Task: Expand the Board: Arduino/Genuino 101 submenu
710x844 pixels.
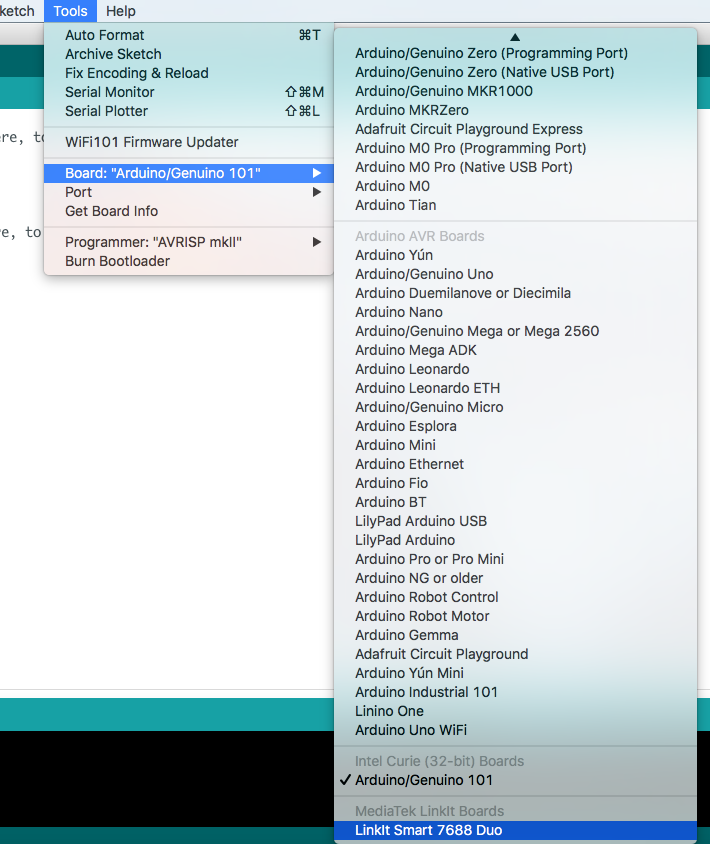Action: [x=189, y=173]
